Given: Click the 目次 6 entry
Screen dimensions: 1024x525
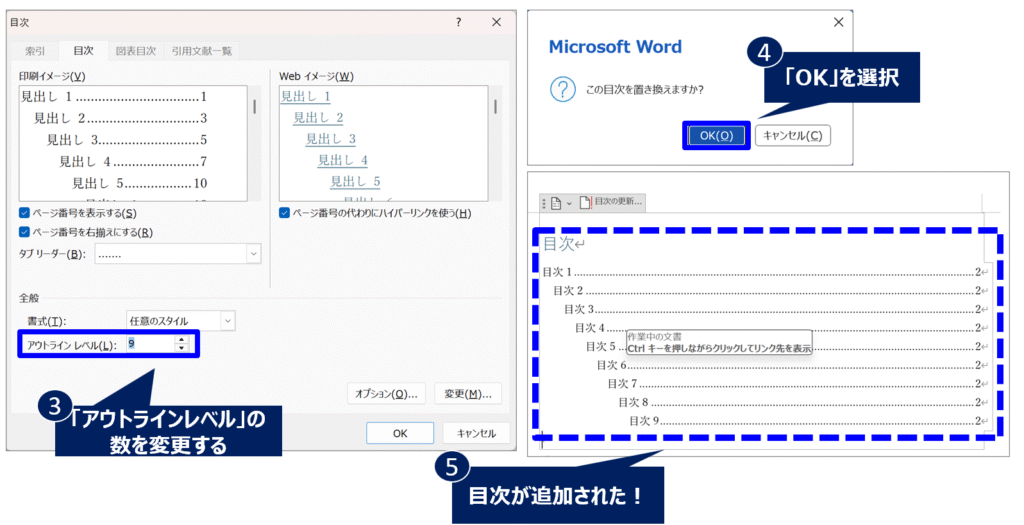Looking at the screenshot, I should coord(792,365).
